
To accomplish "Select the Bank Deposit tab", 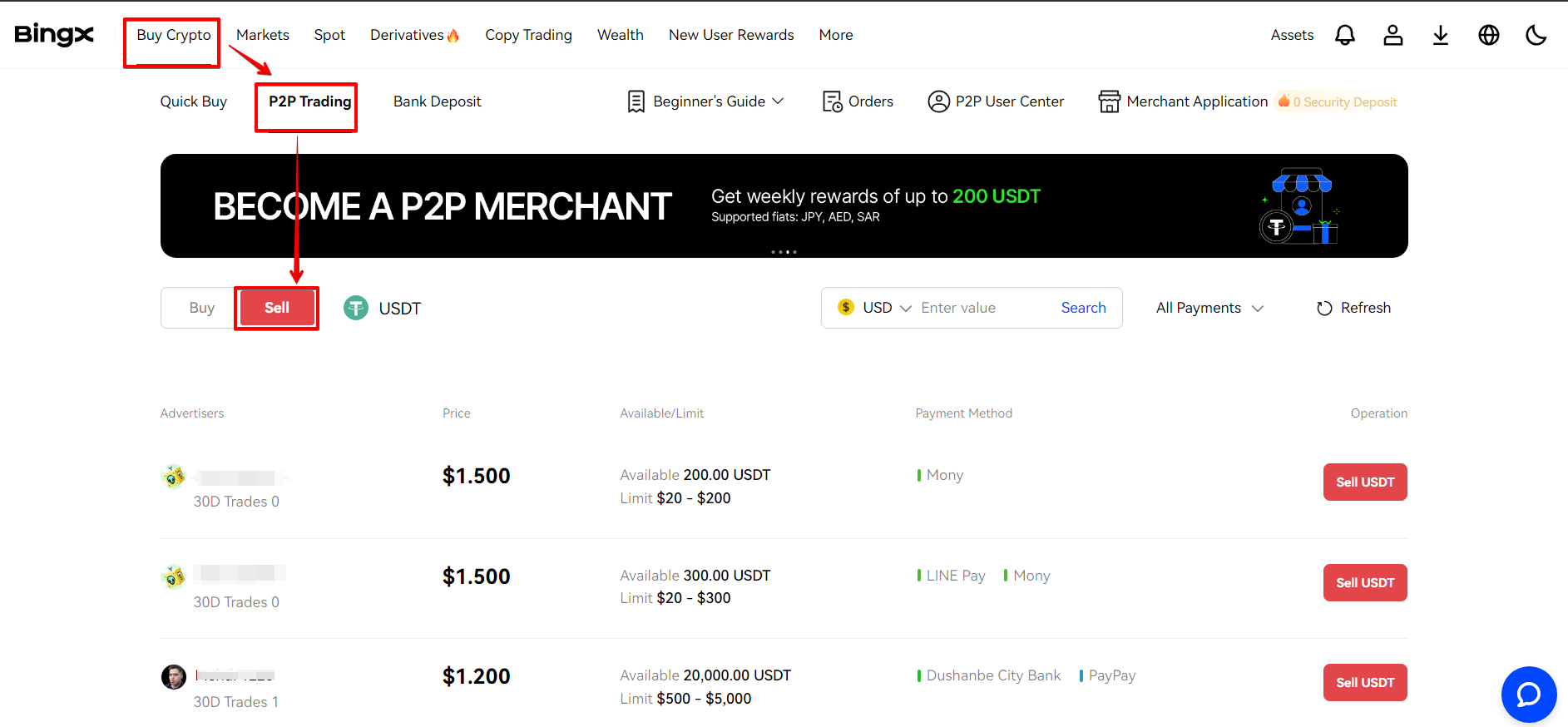I will (x=438, y=101).
